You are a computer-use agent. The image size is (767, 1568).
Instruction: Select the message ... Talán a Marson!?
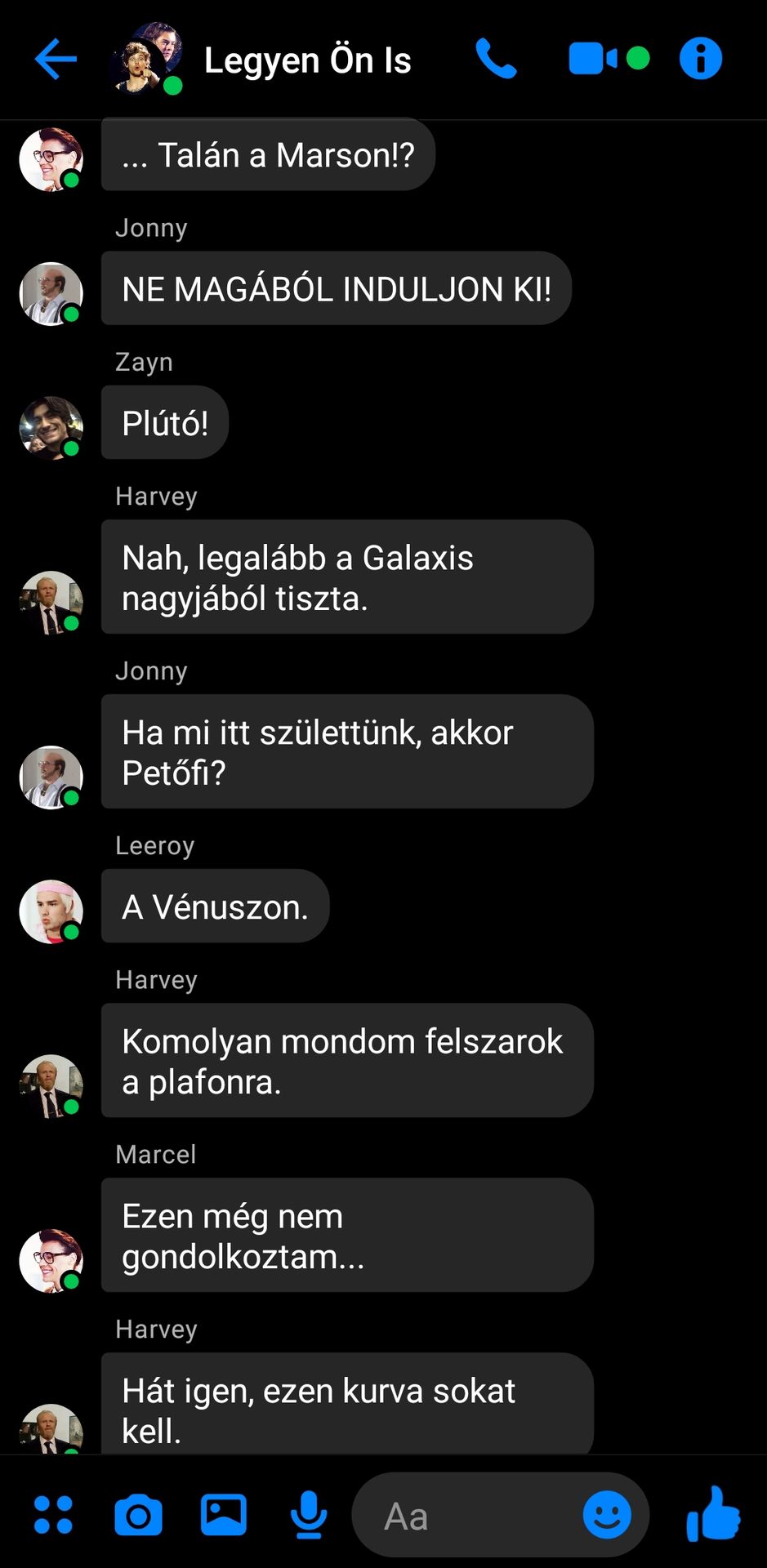tap(268, 154)
